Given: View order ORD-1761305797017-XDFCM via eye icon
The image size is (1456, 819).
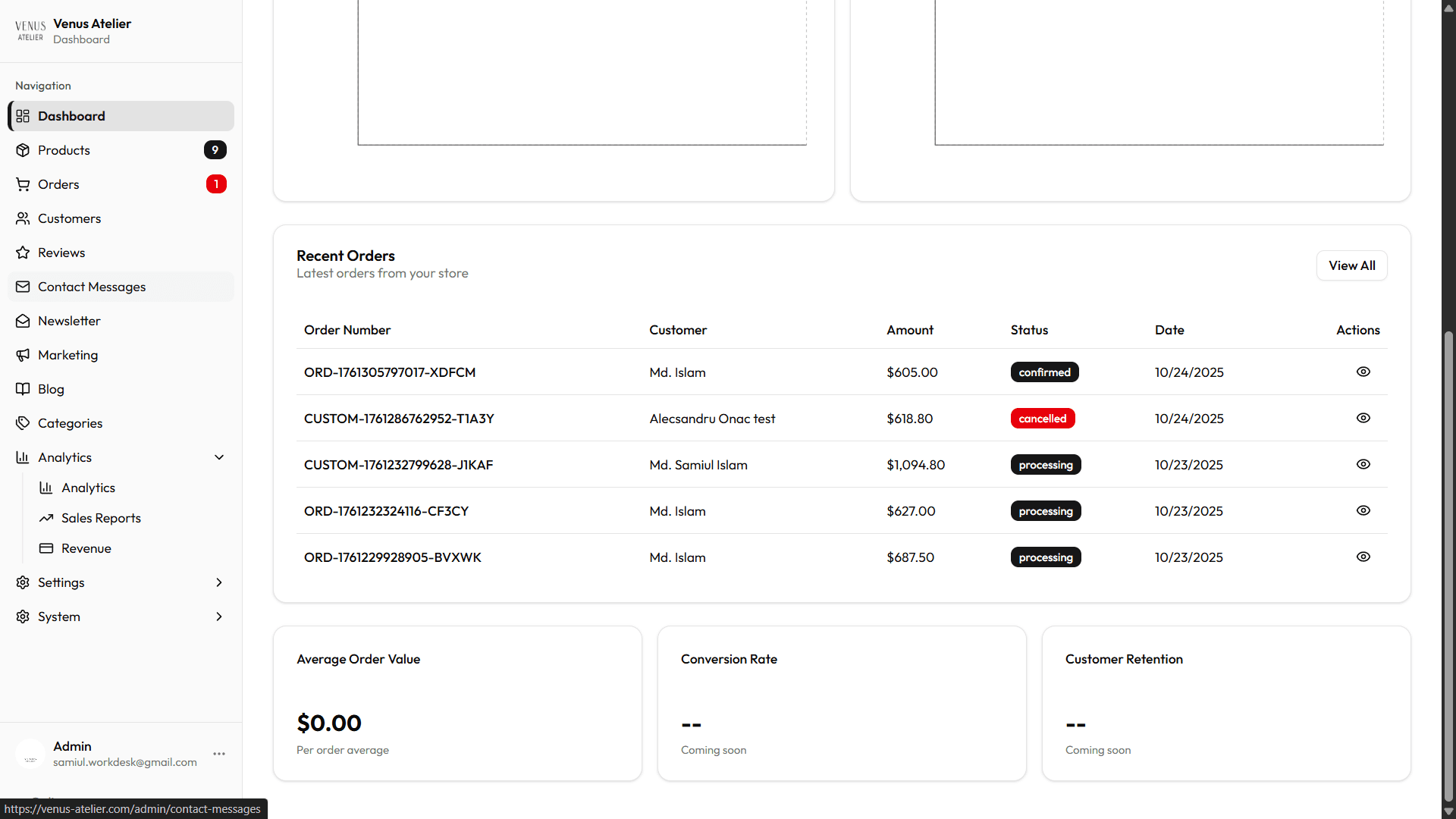Looking at the screenshot, I should pyautogui.click(x=1363, y=372).
